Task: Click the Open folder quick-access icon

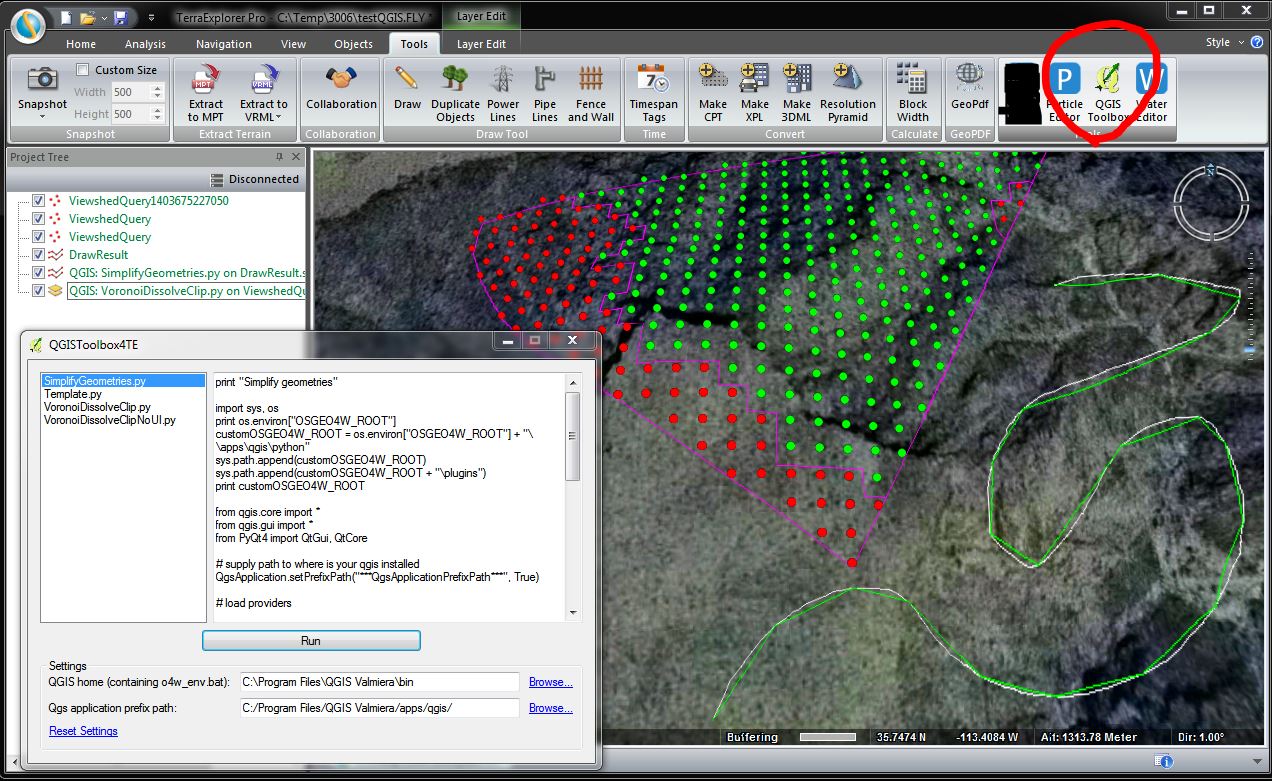Action: click(x=88, y=17)
